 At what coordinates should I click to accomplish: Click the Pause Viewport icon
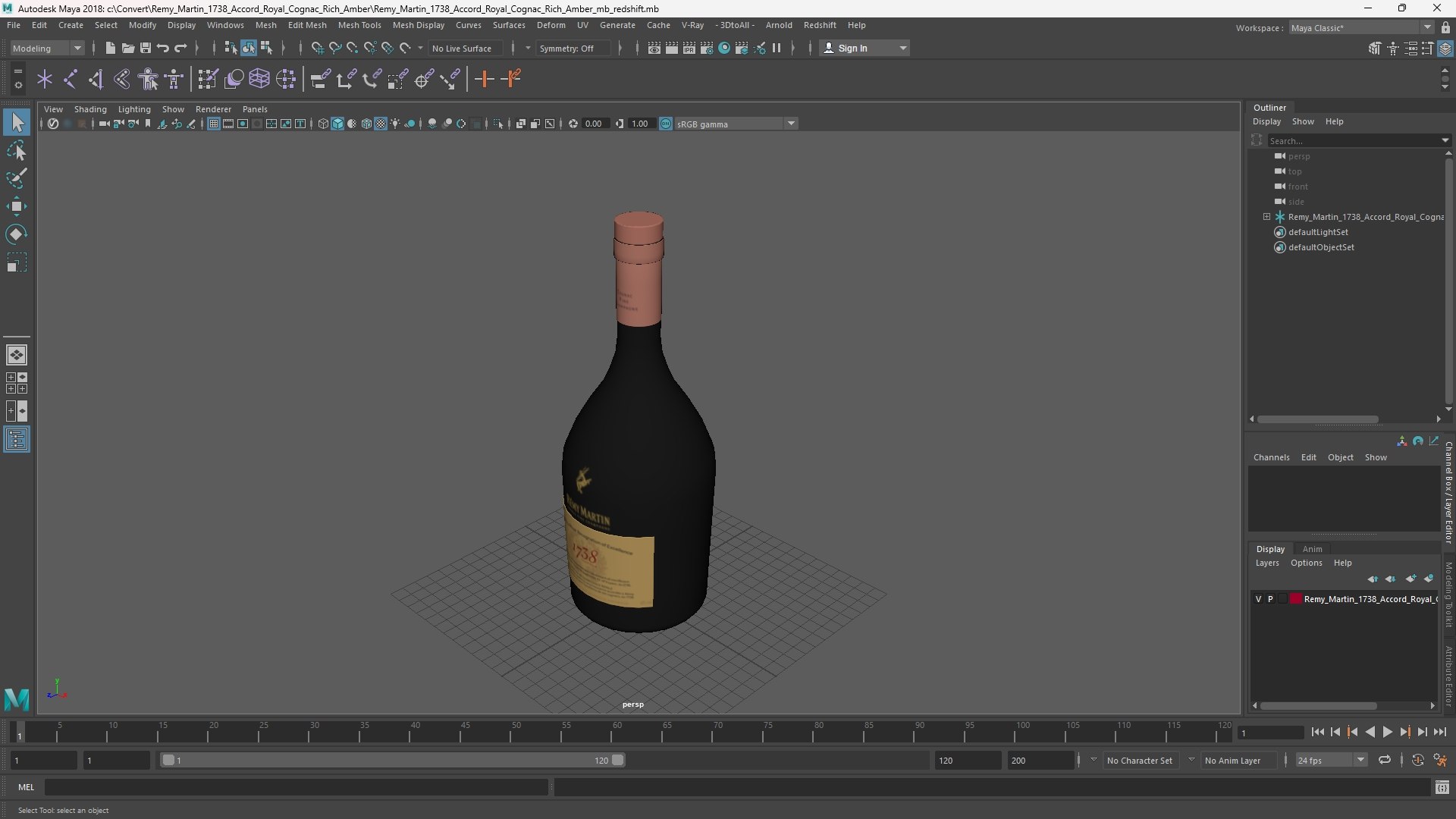click(777, 48)
